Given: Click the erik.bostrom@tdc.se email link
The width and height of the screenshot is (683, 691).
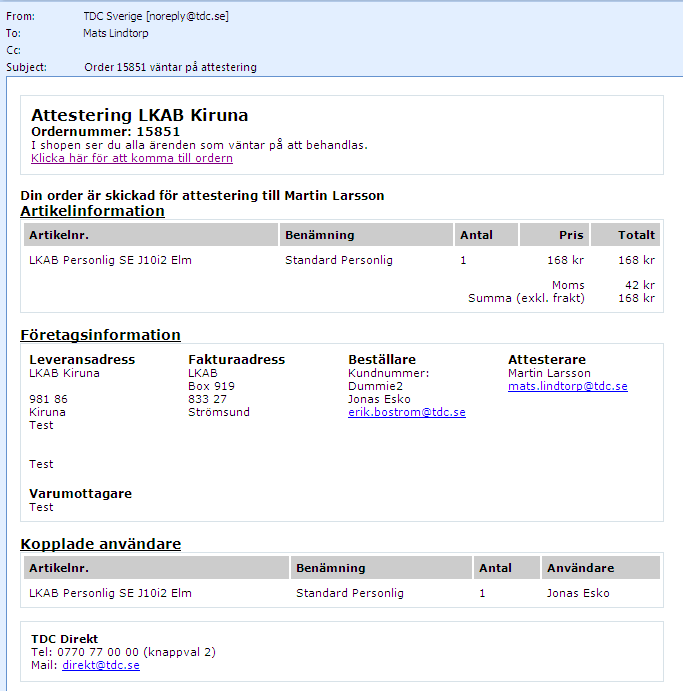Looking at the screenshot, I should tap(407, 412).
